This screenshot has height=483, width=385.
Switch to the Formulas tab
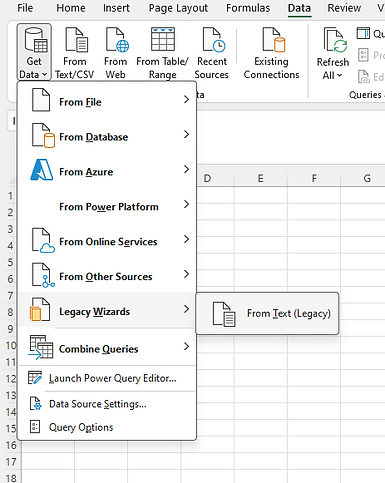(x=248, y=8)
